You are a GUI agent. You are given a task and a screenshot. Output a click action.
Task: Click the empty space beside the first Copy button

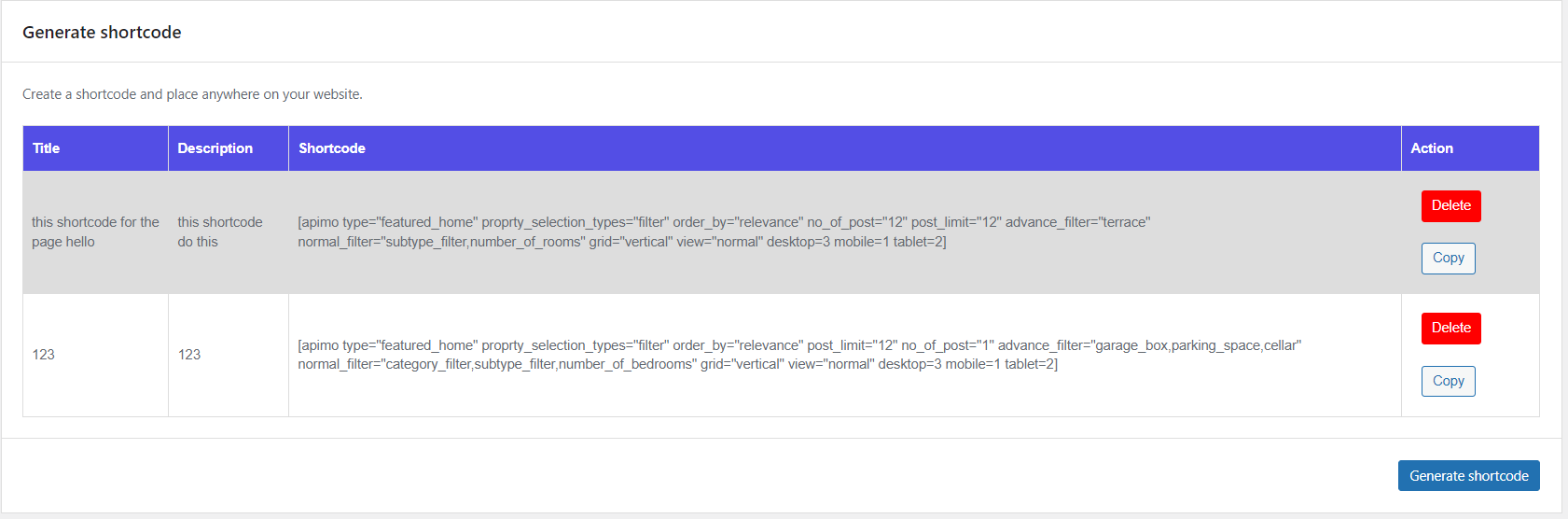[x=1507, y=259]
